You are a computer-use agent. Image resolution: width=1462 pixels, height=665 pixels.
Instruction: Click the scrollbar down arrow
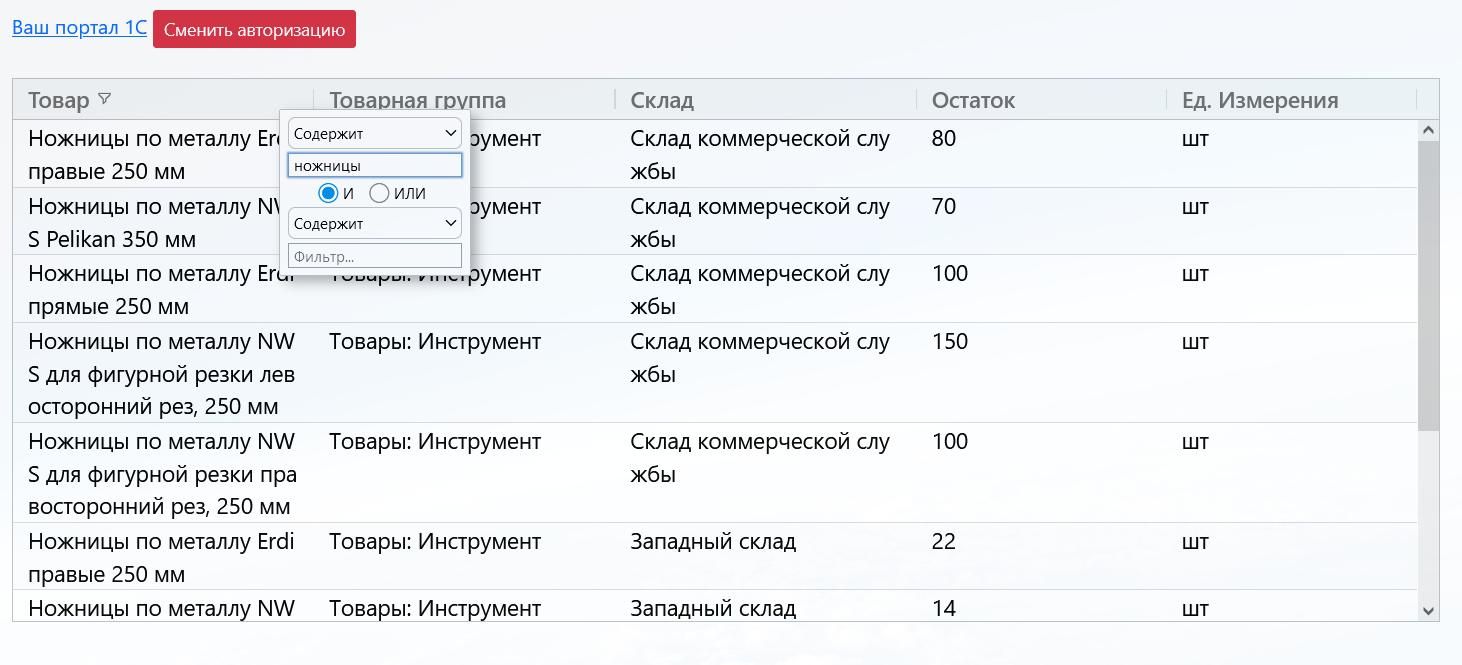point(1428,610)
